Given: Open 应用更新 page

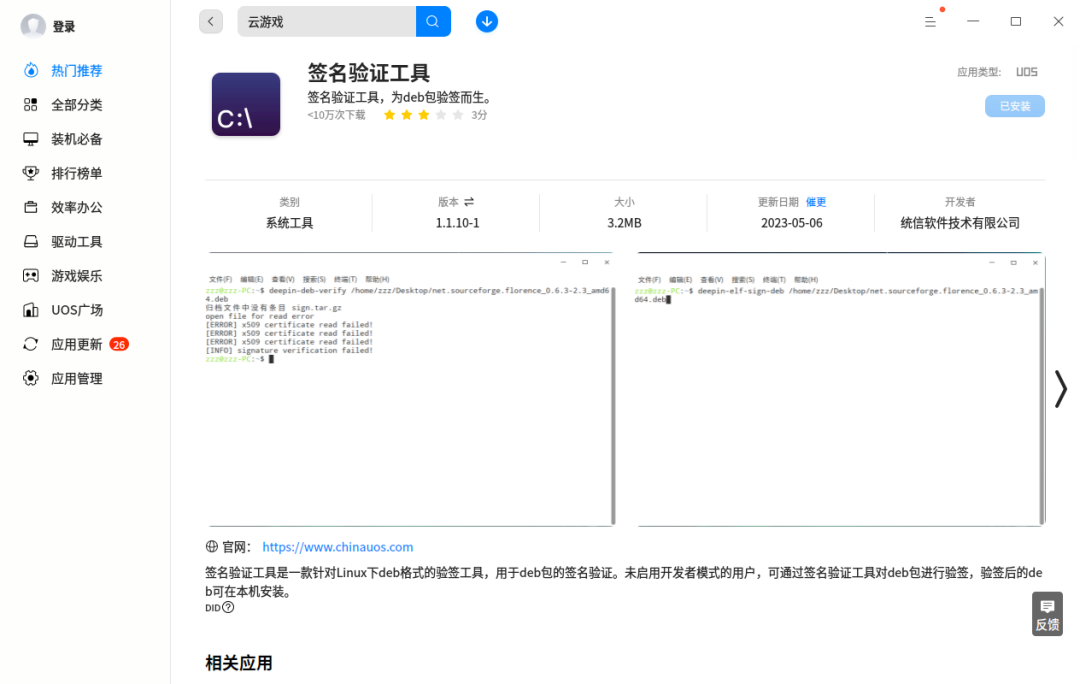Looking at the screenshot, I should (76, 344).
